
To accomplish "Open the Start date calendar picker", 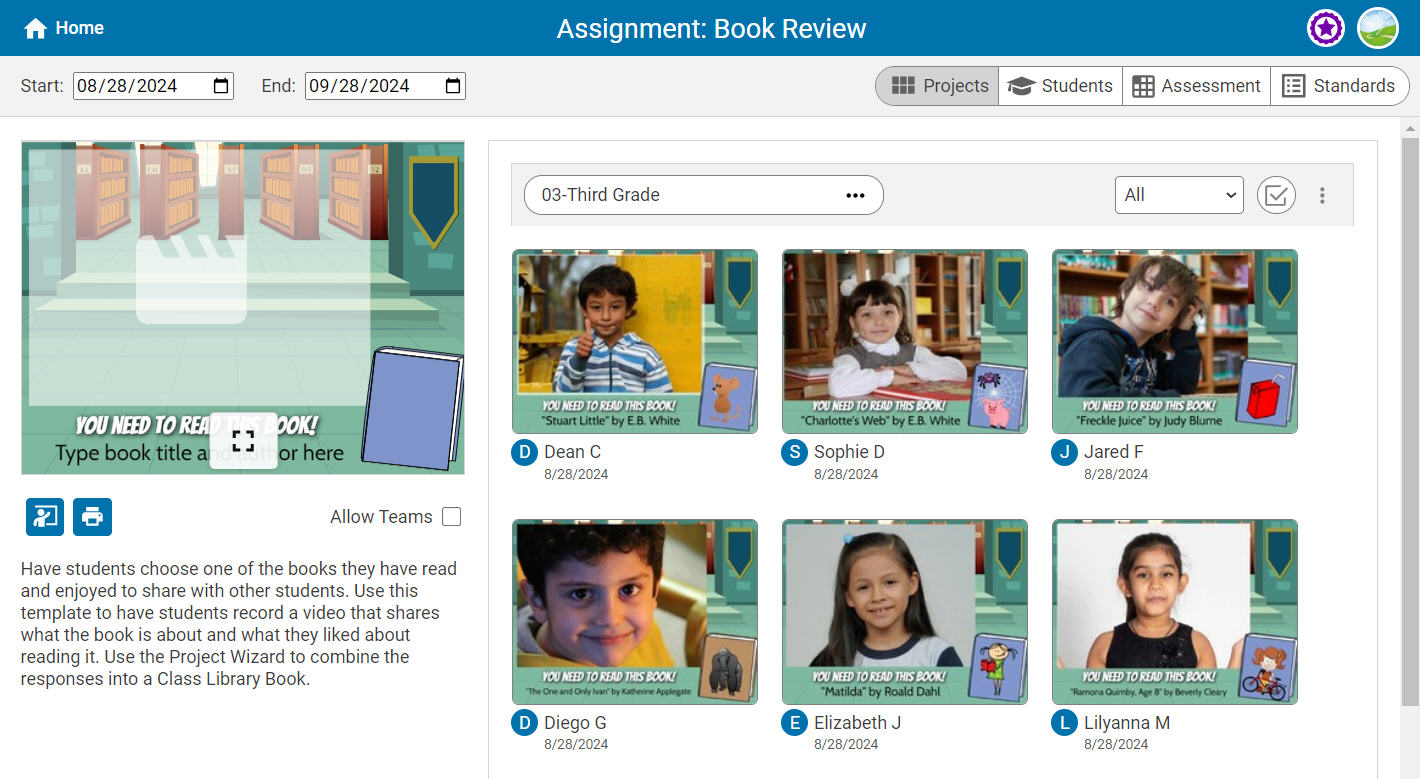I will [221, 86].
